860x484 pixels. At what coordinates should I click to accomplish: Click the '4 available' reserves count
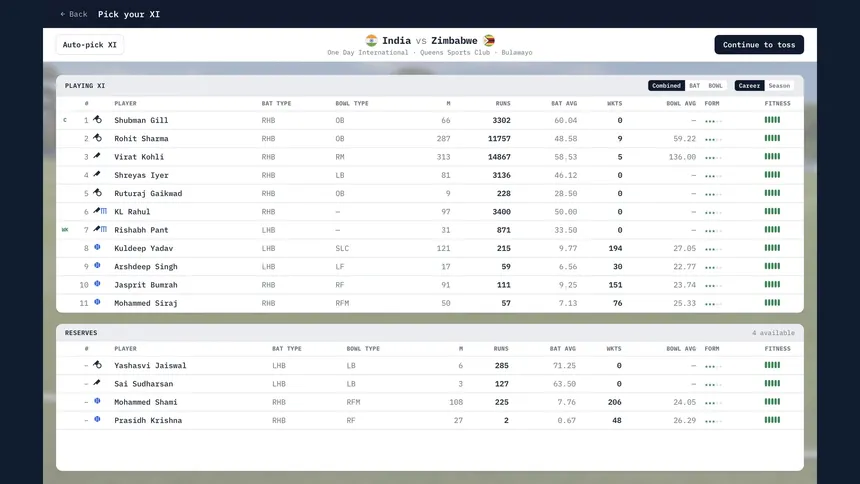[x=773, y=333]
